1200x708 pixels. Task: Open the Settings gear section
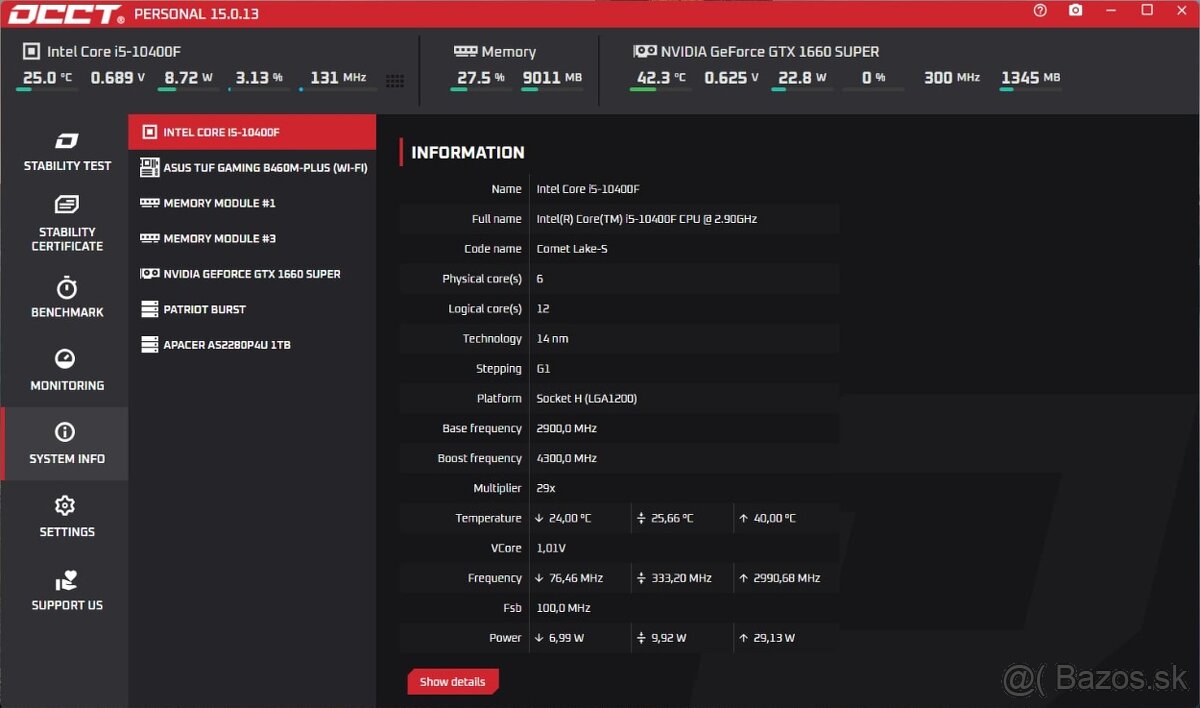(x=66, y=517)
